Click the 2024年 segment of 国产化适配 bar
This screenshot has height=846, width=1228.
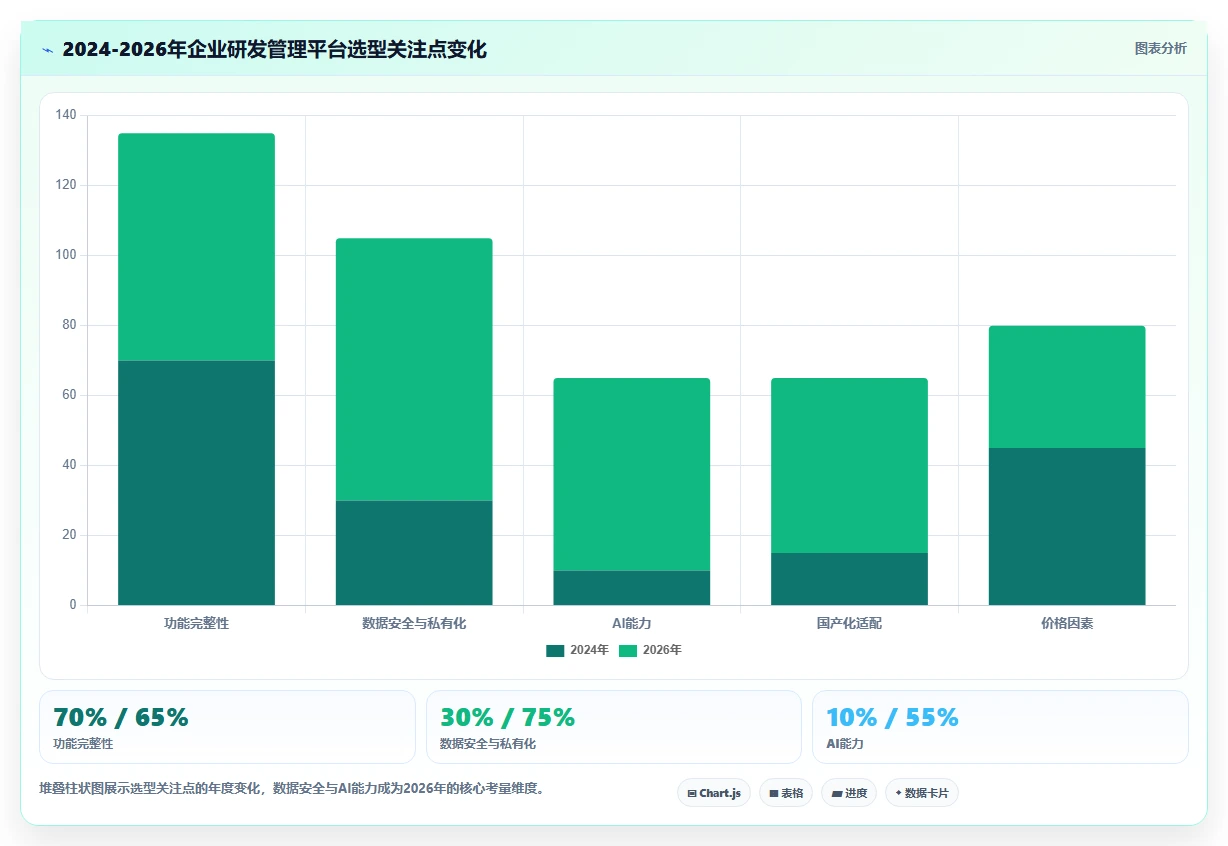(849, 578)
